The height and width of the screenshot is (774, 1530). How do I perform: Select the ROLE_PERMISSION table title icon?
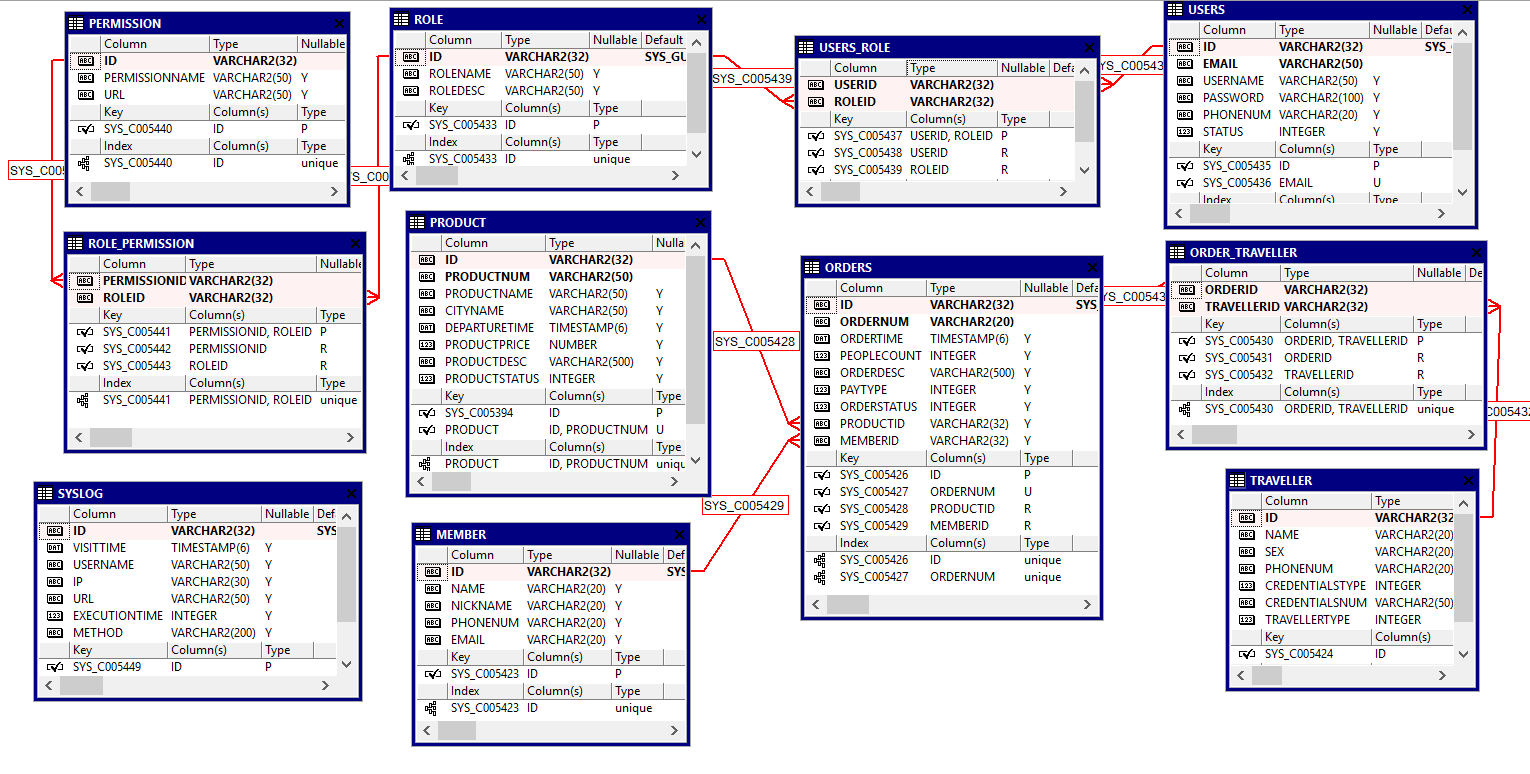pyautogui.click(x=75, y=243)
